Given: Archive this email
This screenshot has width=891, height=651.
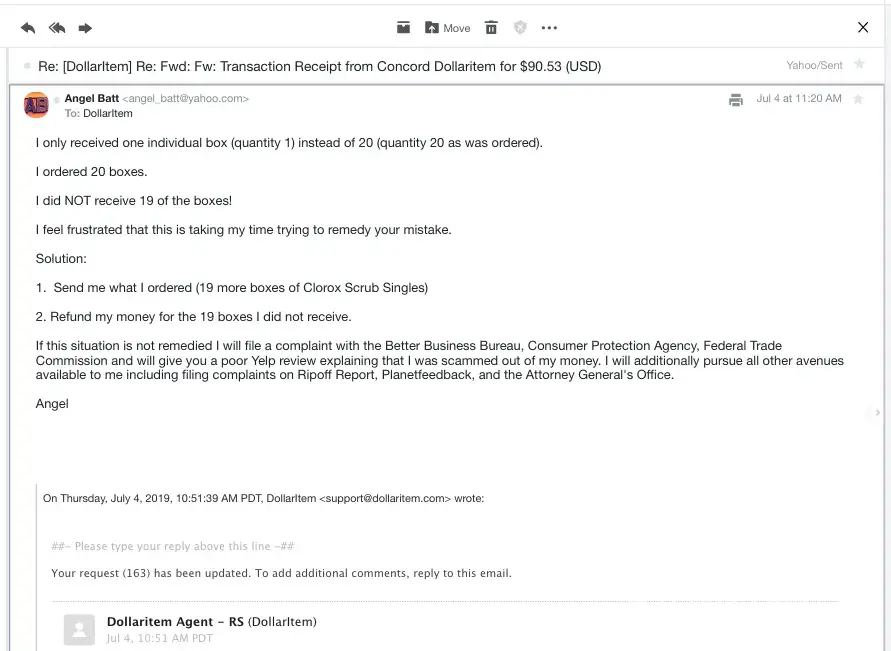Looking at the screenshot, I should click(x=403, y=28).
